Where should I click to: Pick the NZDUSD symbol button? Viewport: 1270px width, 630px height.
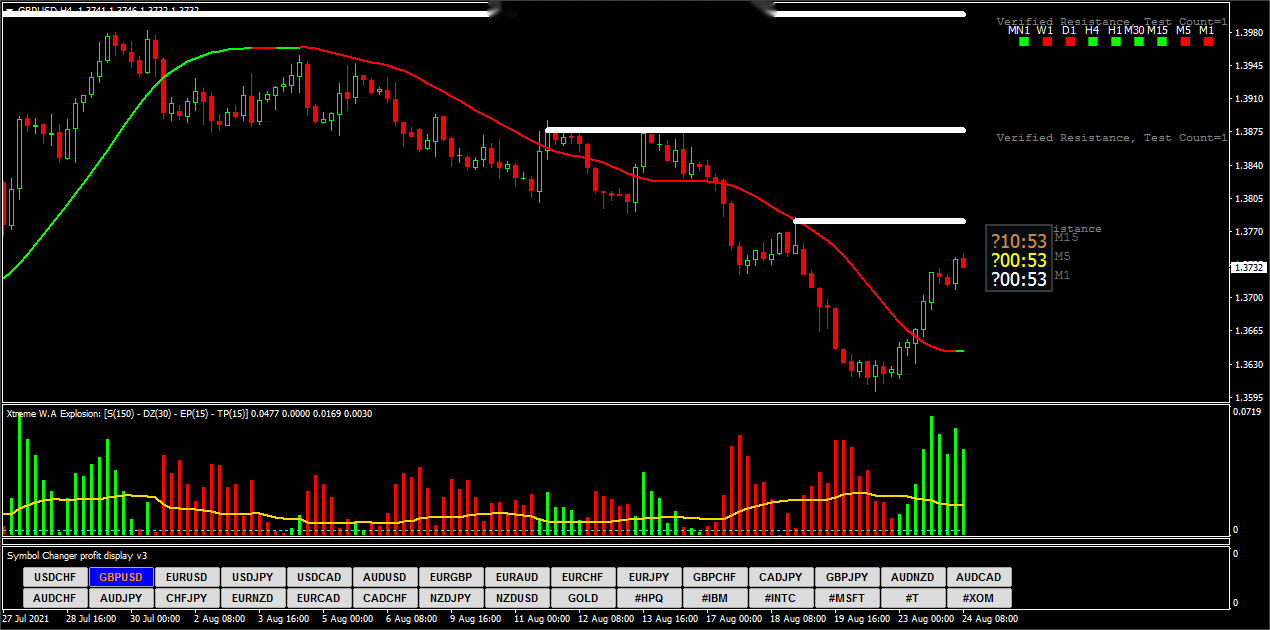[x=517, y=598]
